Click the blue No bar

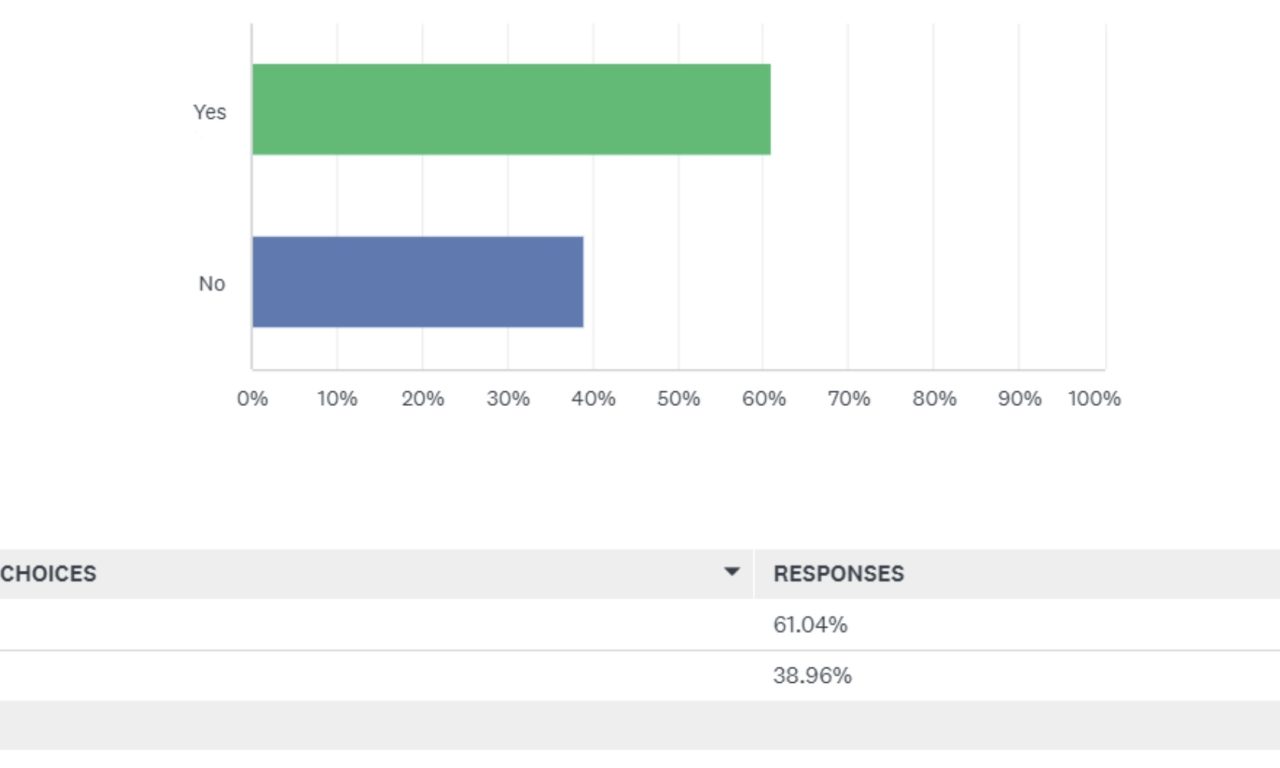coord(417,282)
